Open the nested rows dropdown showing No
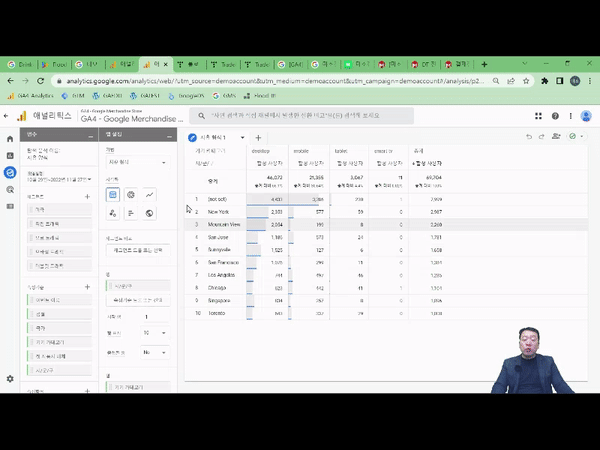600x450 pixels. point(150,352)
